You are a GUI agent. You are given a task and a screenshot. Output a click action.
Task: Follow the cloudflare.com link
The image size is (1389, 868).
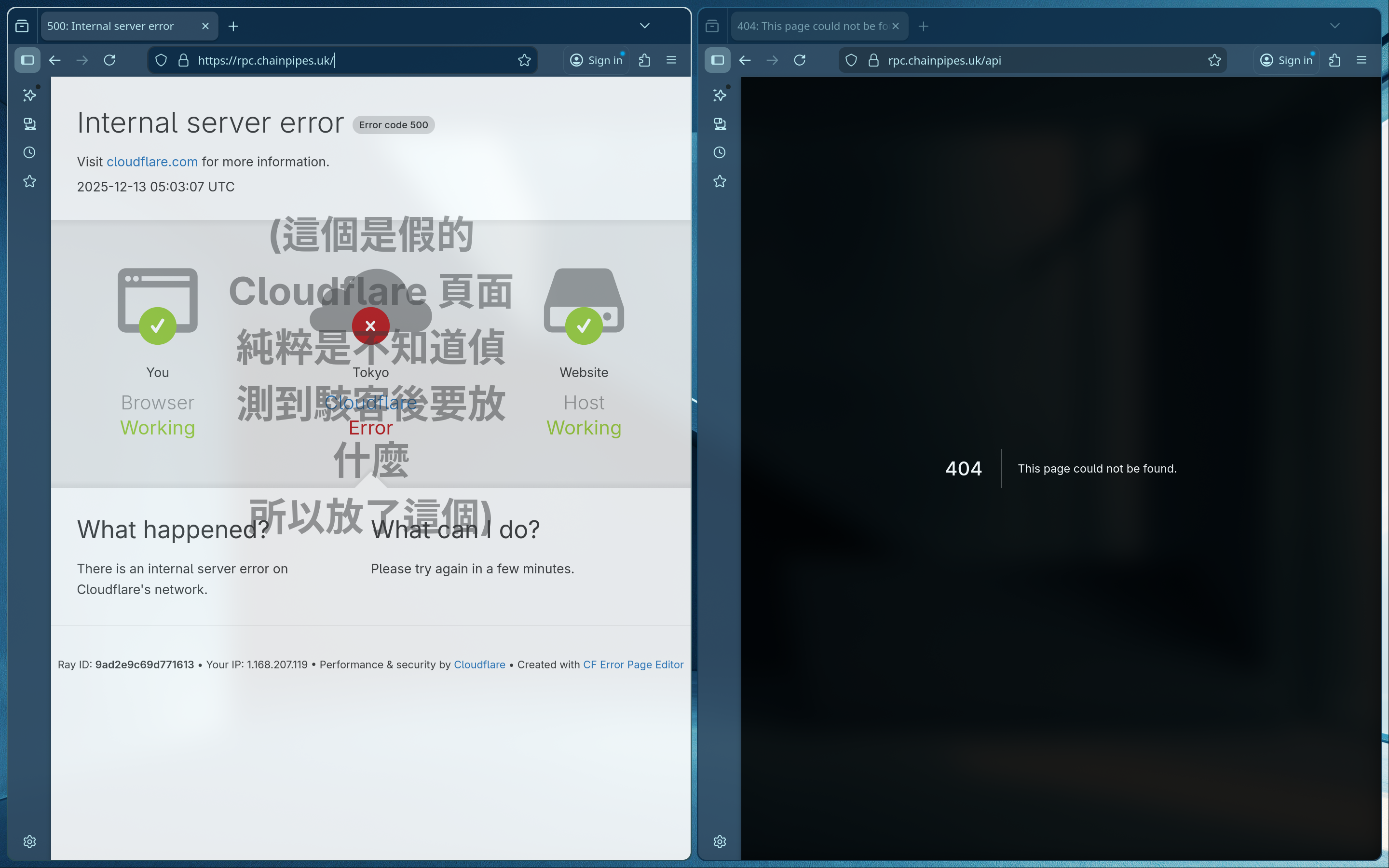152,162
